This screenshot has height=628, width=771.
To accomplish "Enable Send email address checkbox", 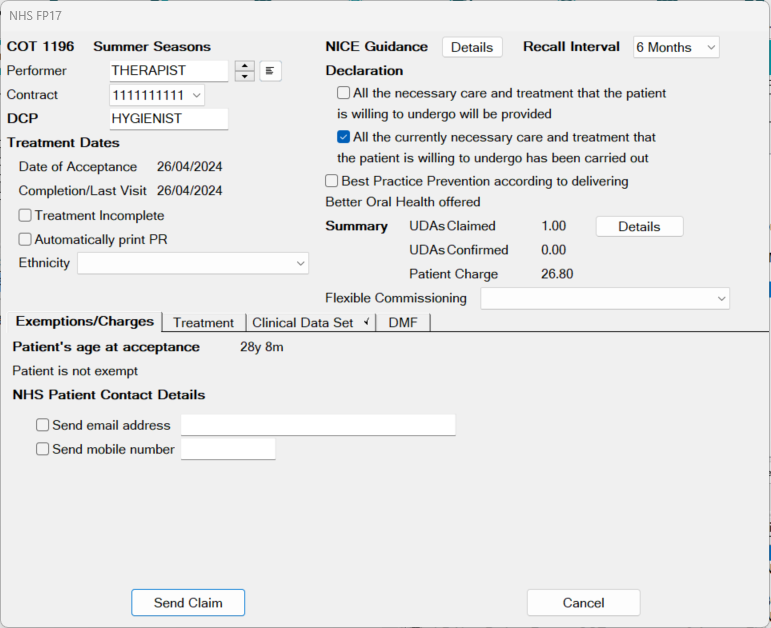I will point(43,425).
